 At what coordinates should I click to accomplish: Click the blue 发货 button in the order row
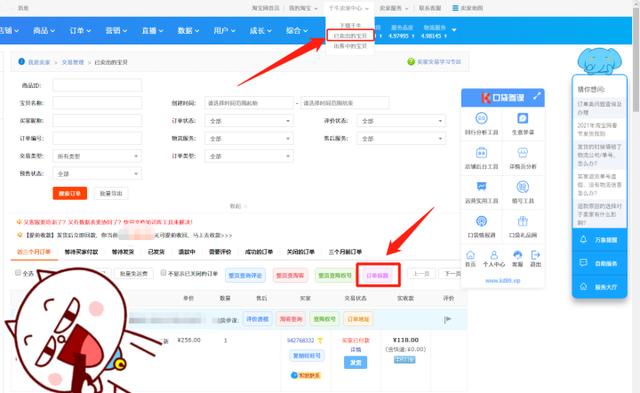pyautogui.click(x=355, y=362)
